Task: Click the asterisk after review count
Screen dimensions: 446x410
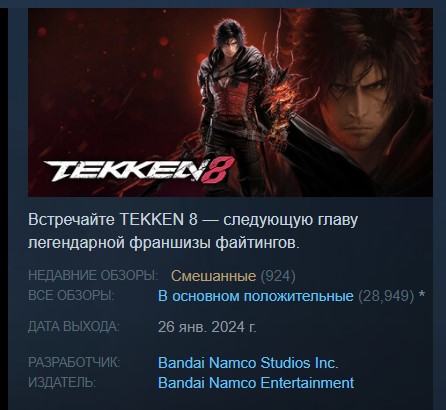Action: point(422,295)
